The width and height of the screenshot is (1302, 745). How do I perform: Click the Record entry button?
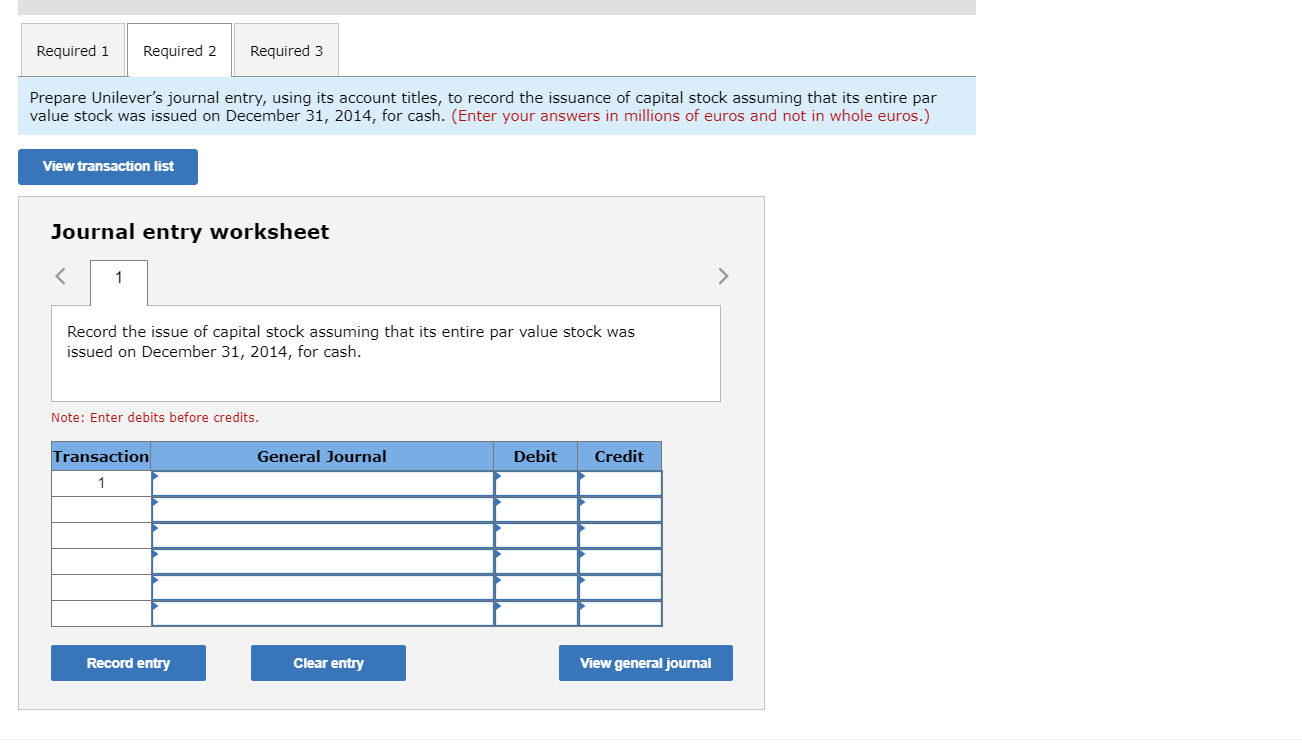click(x=128, y=663)
